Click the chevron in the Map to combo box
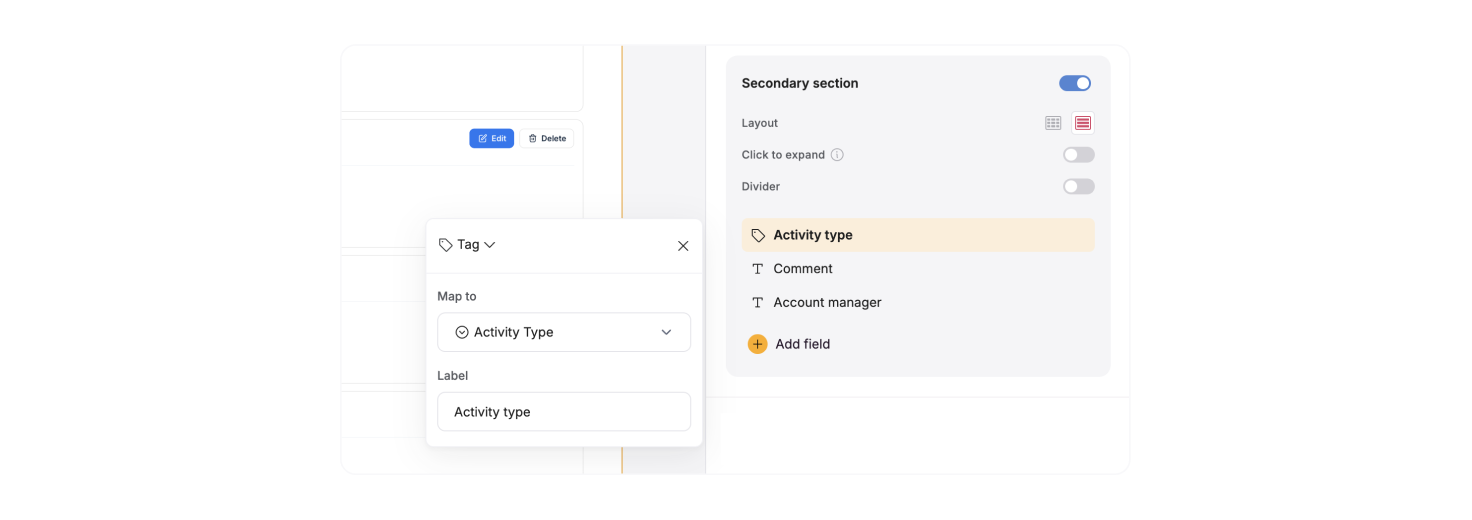 [x=666, y=332]
